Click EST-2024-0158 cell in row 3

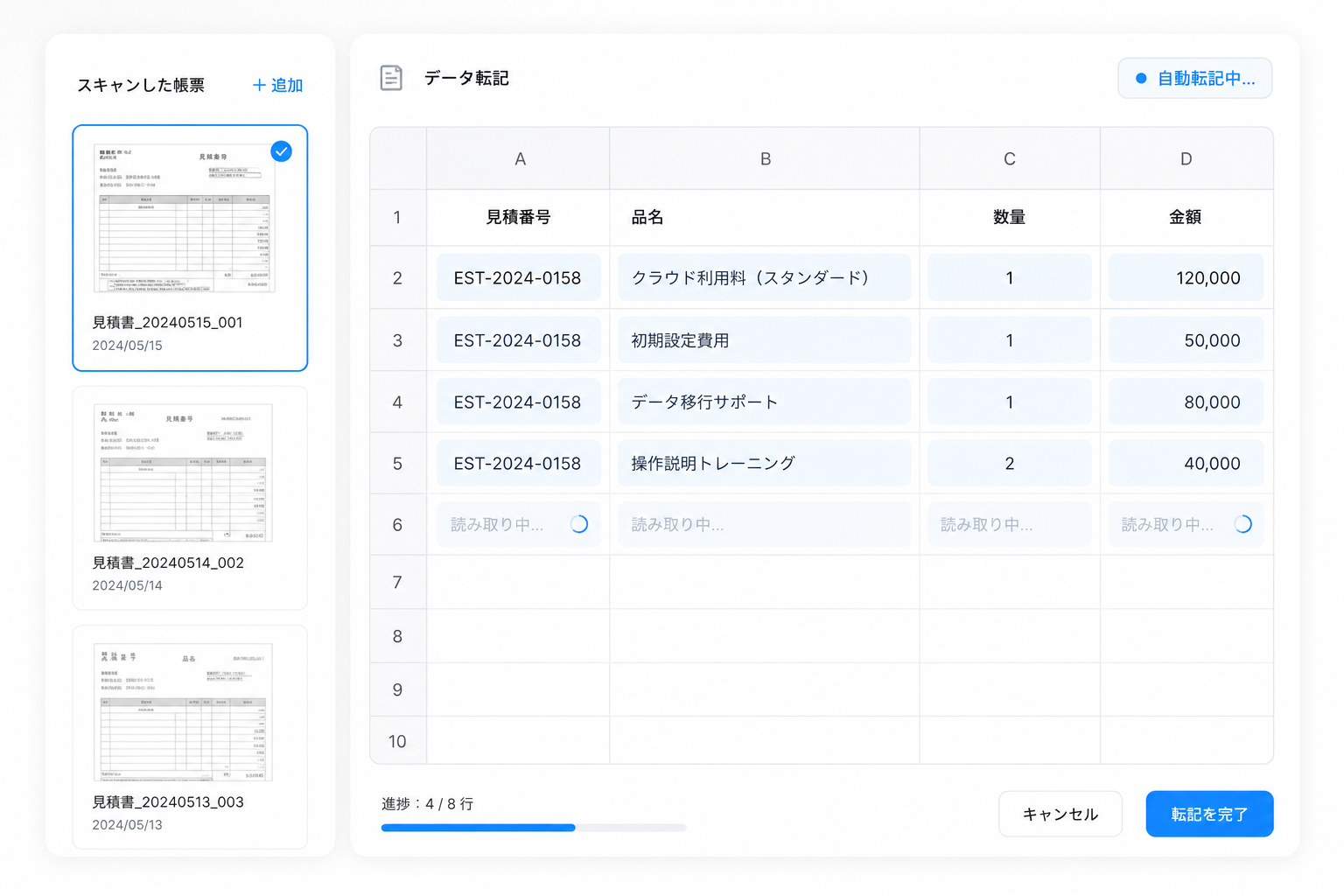(x=519, y=340)
